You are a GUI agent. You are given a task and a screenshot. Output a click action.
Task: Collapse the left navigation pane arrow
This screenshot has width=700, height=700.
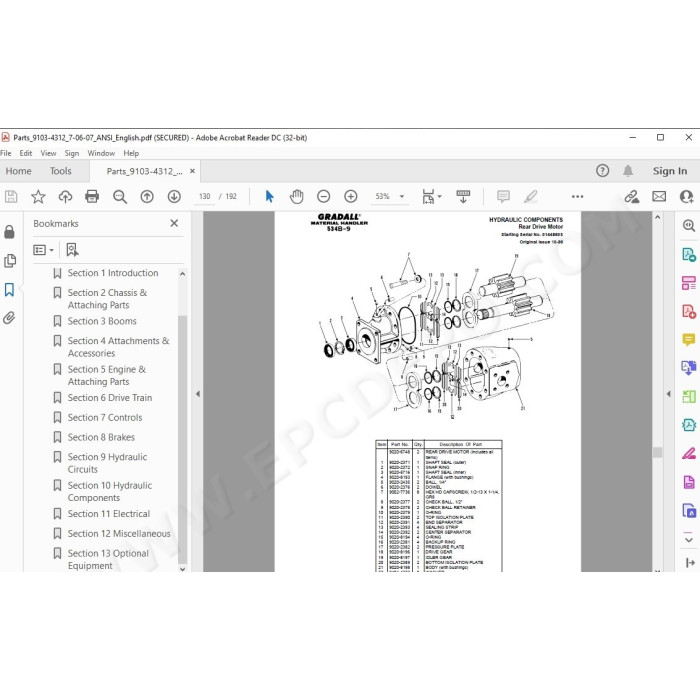(198, 394)
